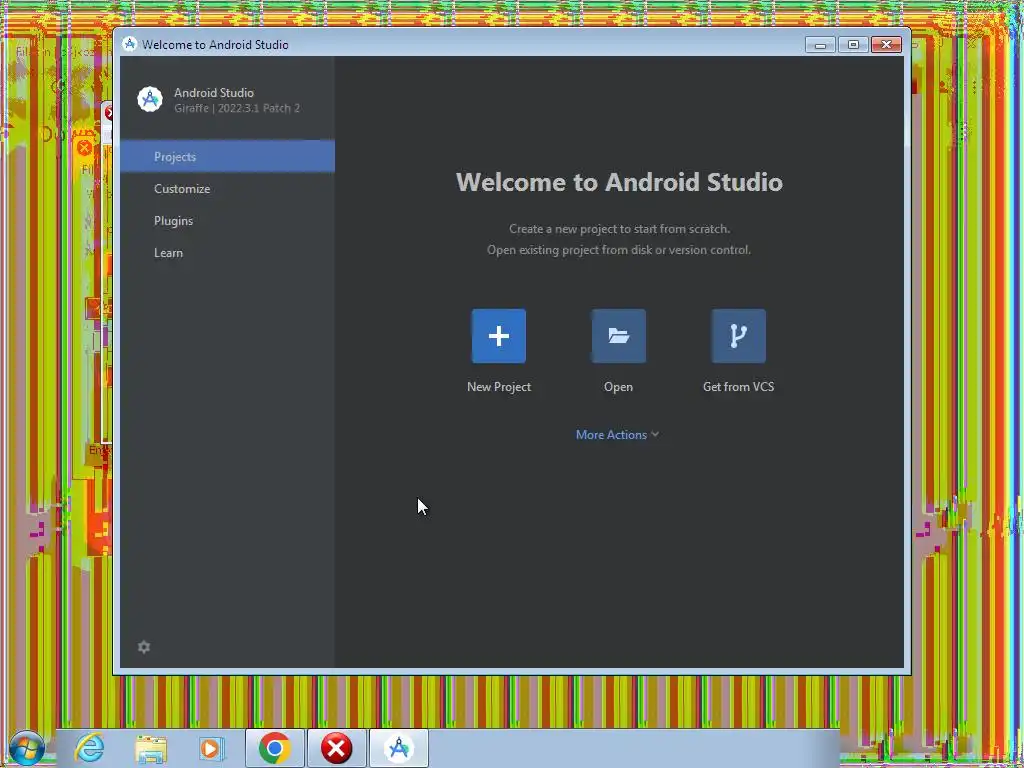The image size is (1024, 768).
Task: Click the Open label
Action: tap(618, 387)
